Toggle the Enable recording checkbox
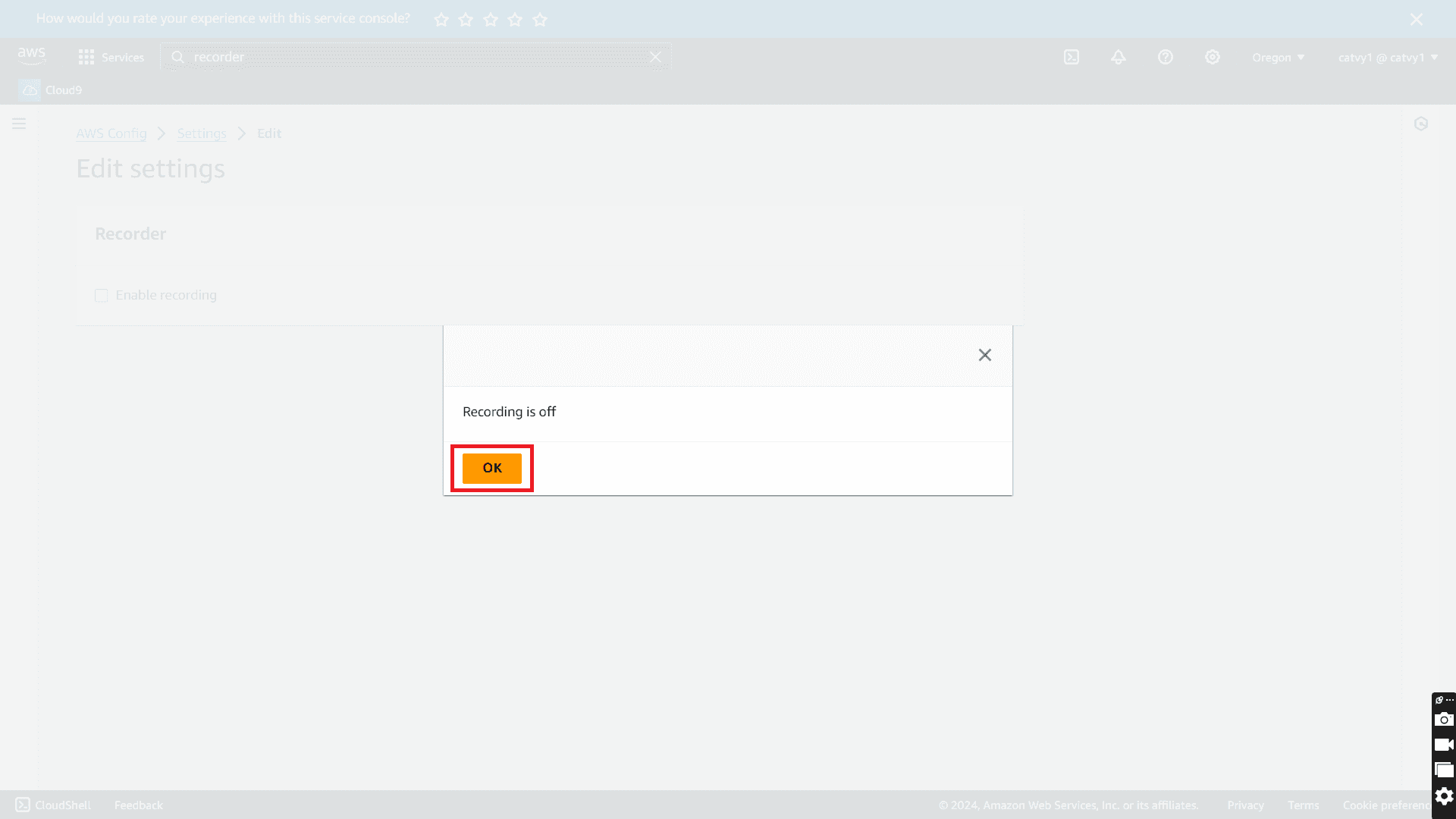 pos(102,295)
